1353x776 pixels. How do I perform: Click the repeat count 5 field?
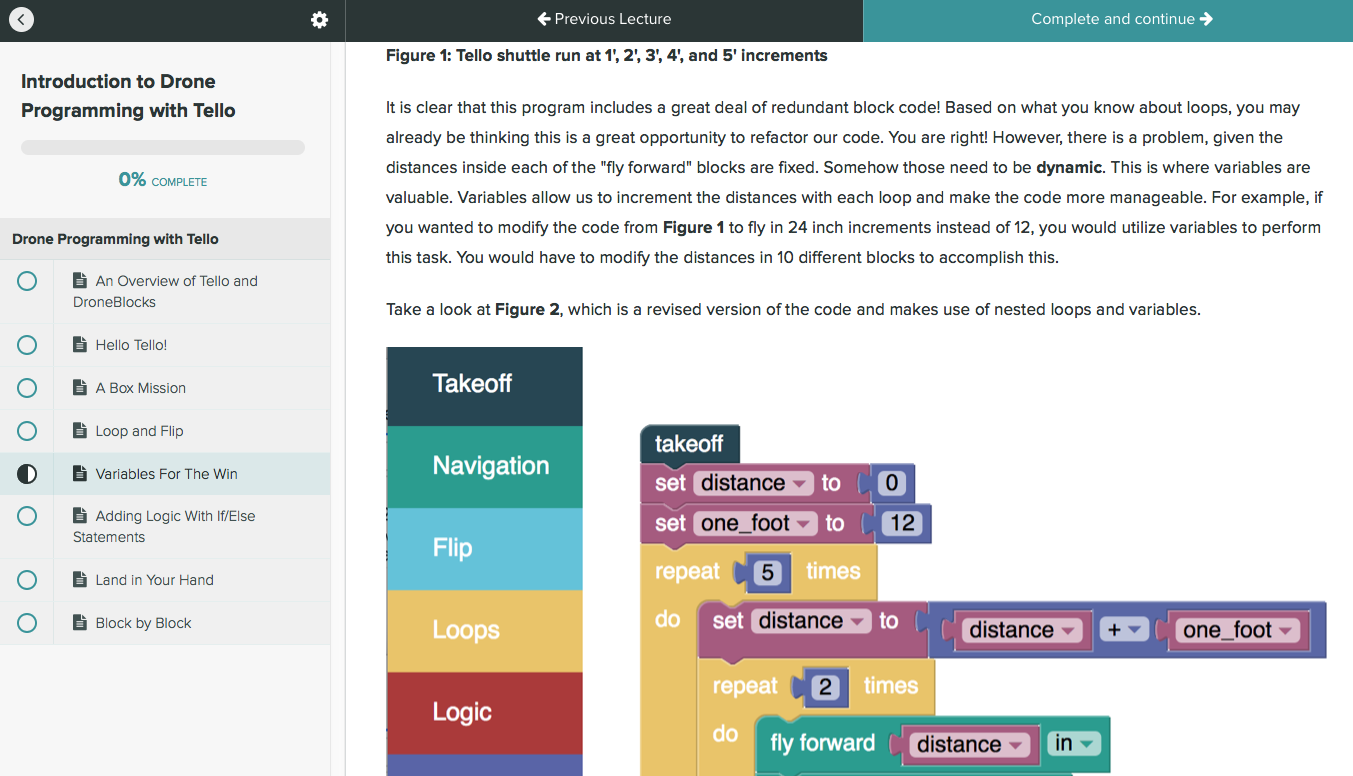(767, 572)
